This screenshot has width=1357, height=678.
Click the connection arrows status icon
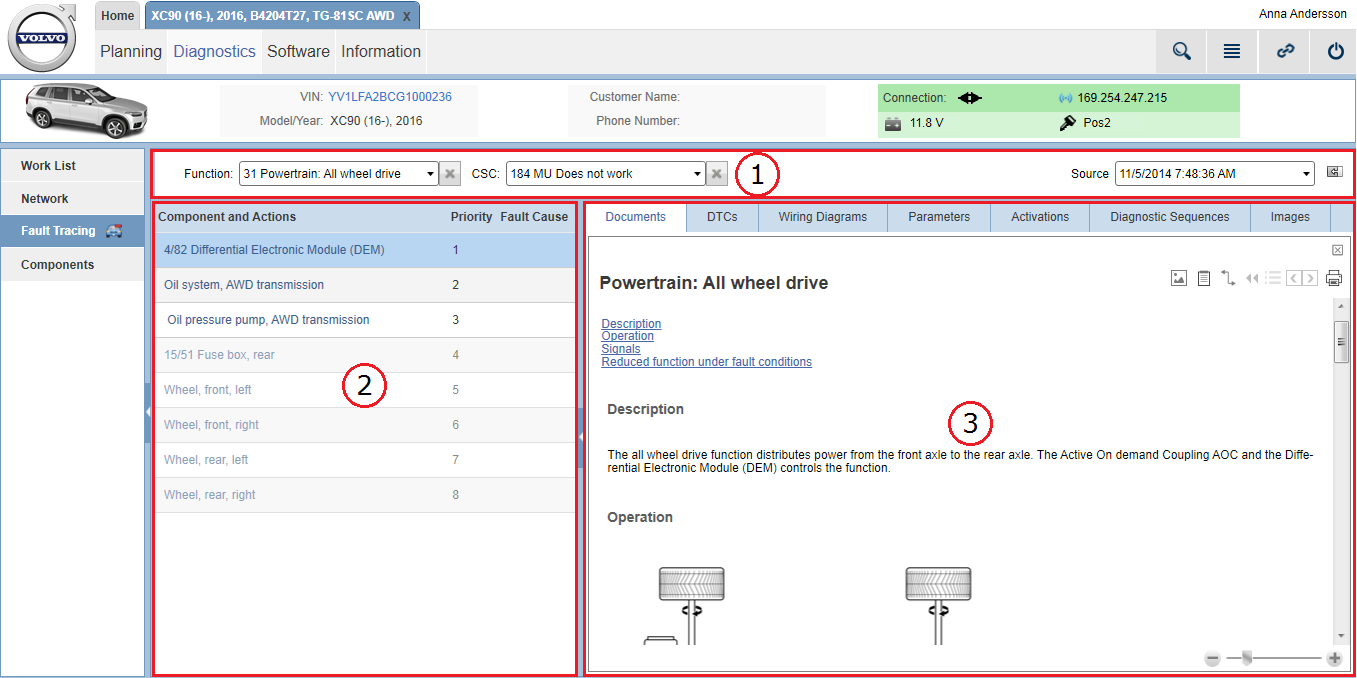(970, 98)
